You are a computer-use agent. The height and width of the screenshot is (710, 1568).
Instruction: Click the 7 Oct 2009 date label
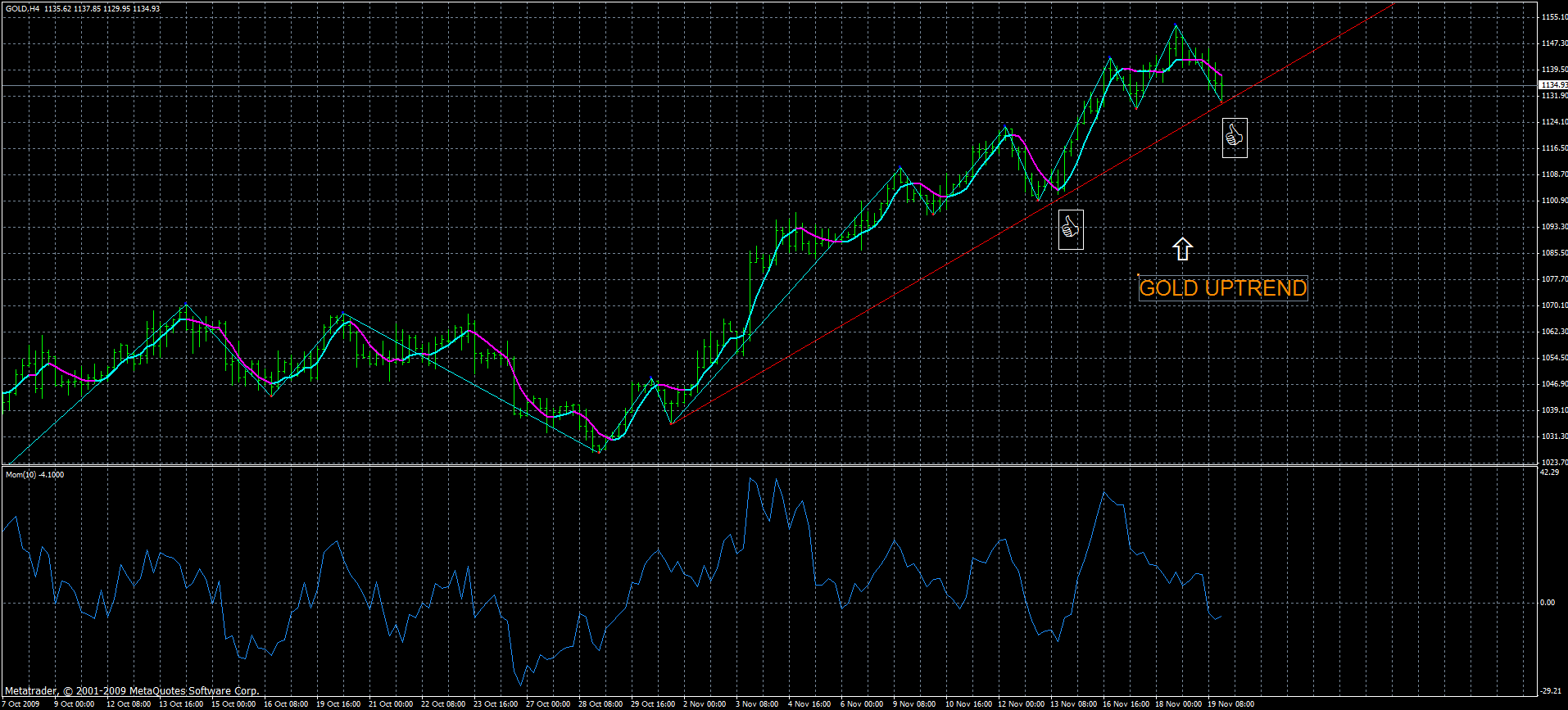21,704
